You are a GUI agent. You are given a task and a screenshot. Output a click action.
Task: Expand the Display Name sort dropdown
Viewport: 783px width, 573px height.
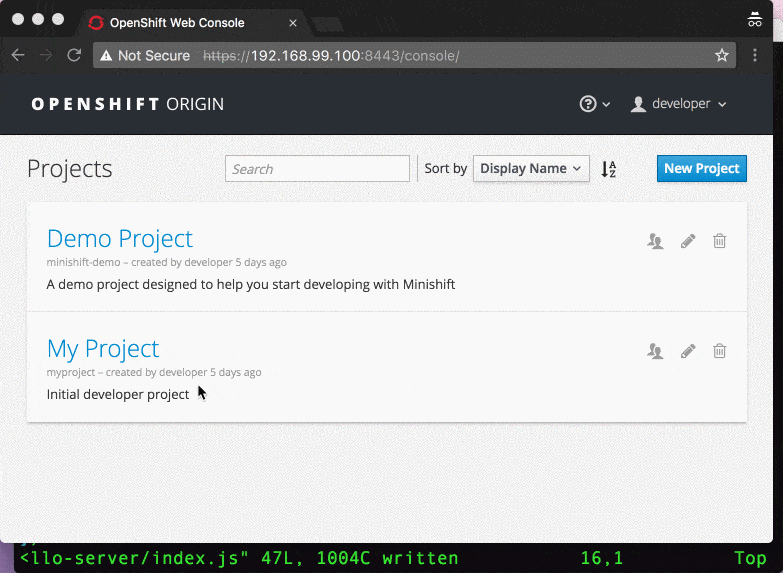click(531, 169)
